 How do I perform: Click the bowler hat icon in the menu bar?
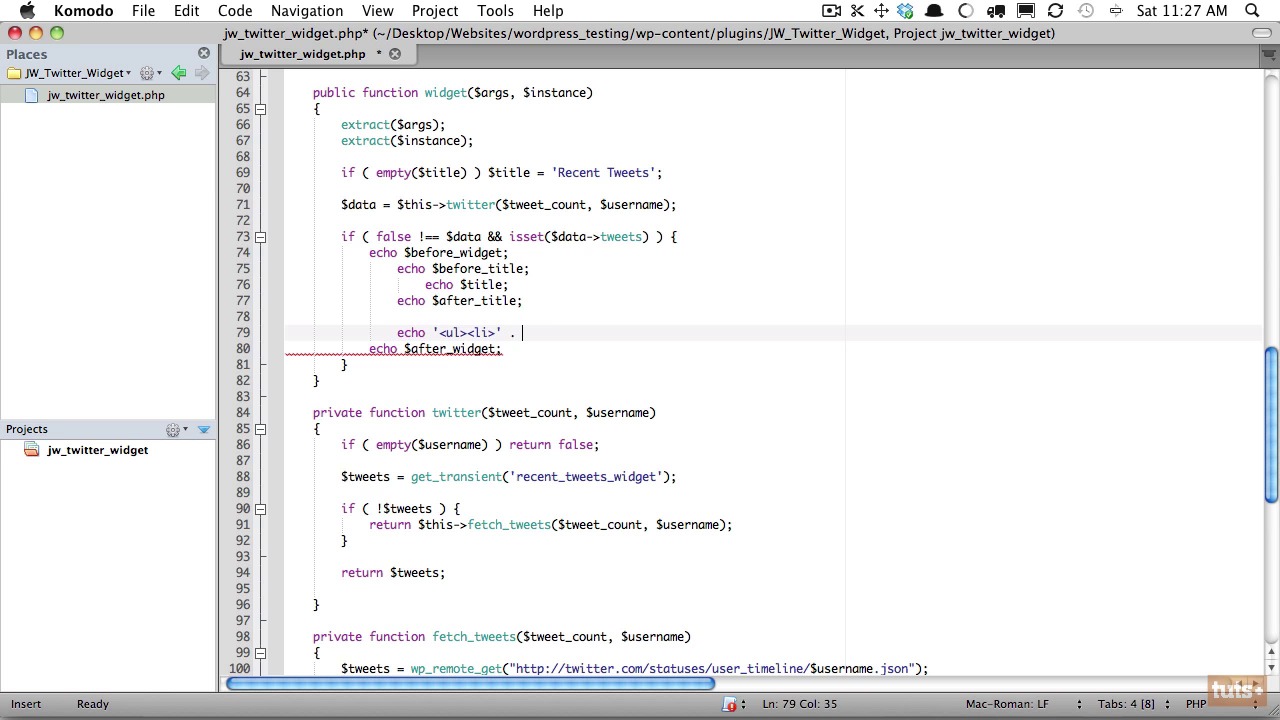[934, 11]
